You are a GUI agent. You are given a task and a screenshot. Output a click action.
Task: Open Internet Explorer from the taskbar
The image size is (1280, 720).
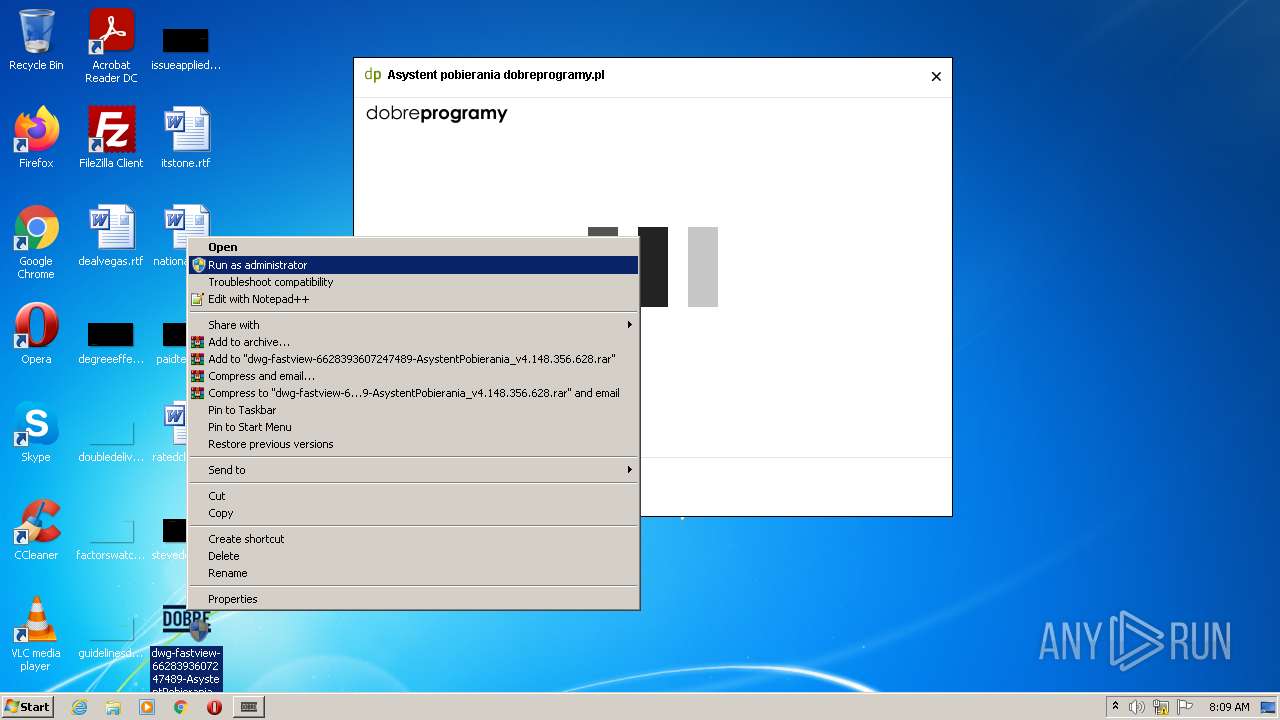(79, 707)
